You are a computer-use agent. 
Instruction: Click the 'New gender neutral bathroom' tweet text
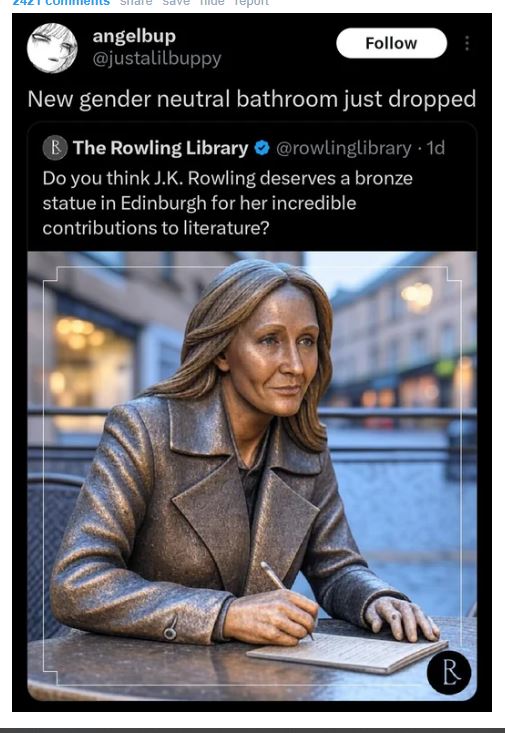click(252, 99)
